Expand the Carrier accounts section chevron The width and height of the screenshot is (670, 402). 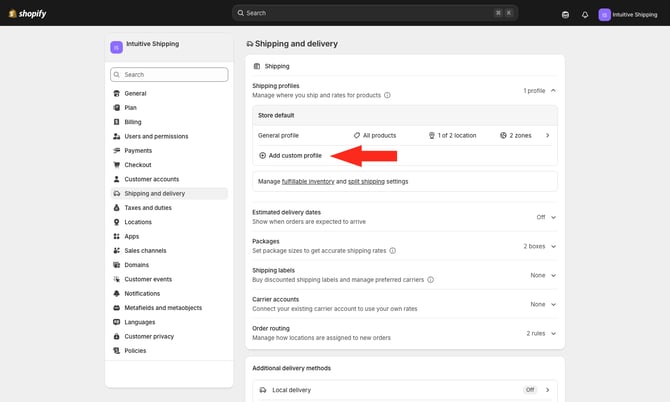click(x=553, y=305)
